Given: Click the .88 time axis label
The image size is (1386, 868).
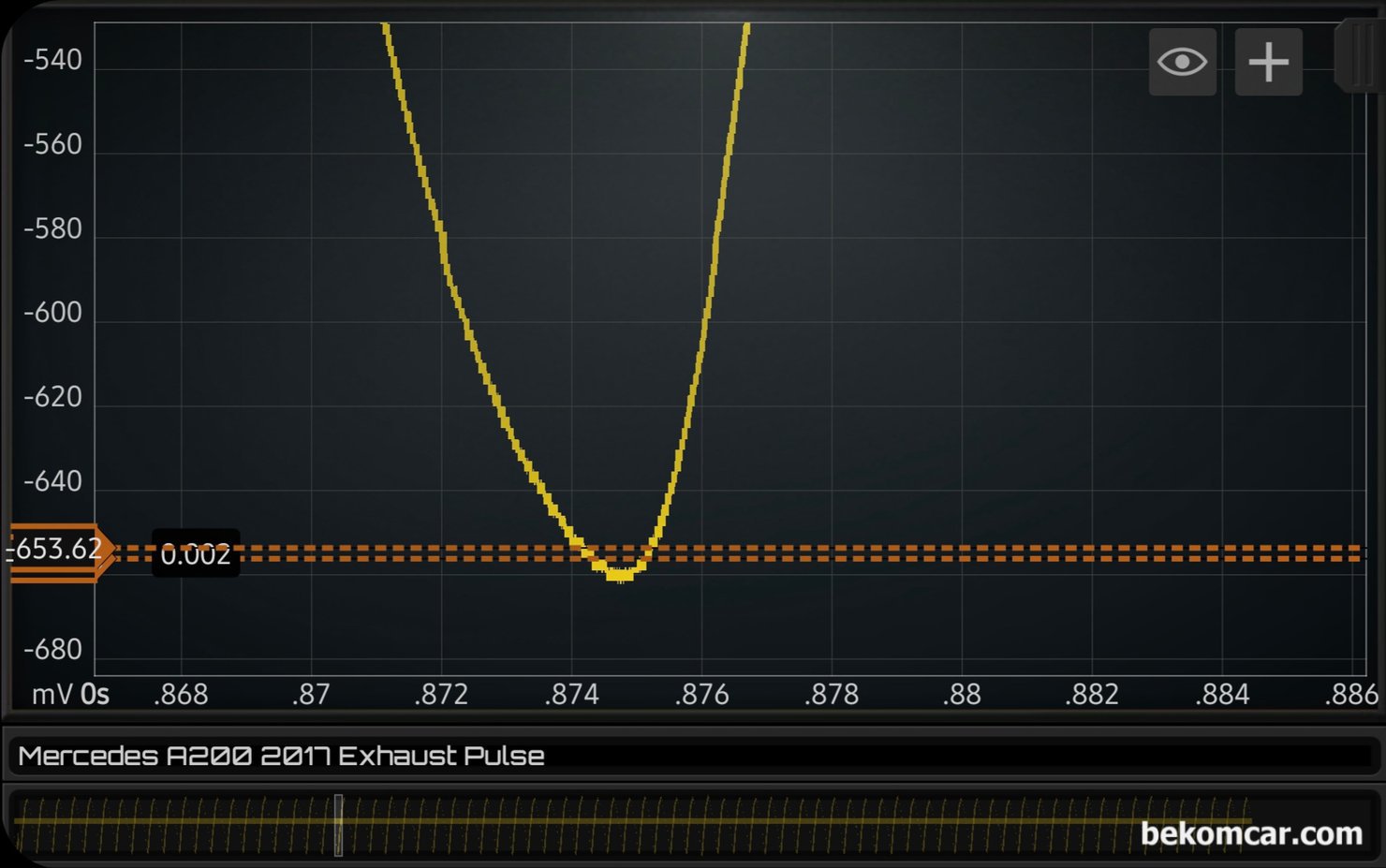Looking at the screenshot, I should 962,695.
